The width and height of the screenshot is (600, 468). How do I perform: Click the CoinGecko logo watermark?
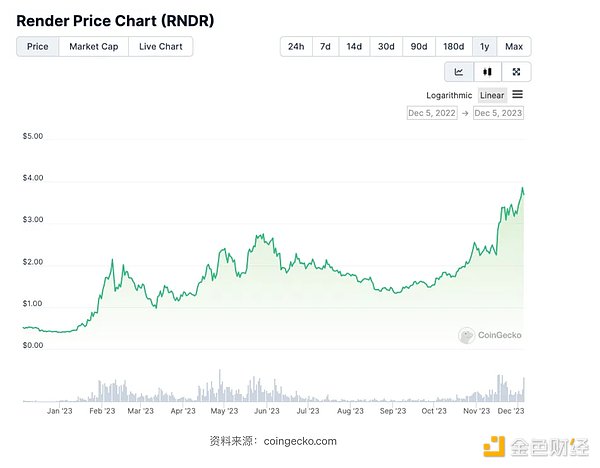point(491,336)
